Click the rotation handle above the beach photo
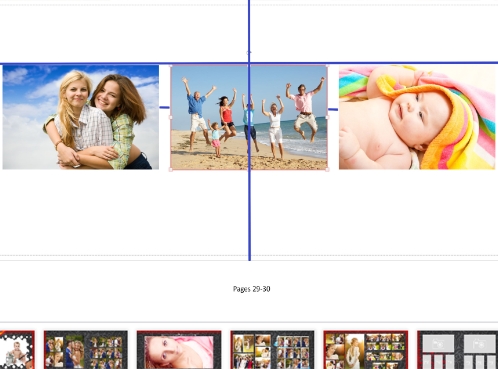The height and width of the screenshot is (369, 498). point(249,53)
